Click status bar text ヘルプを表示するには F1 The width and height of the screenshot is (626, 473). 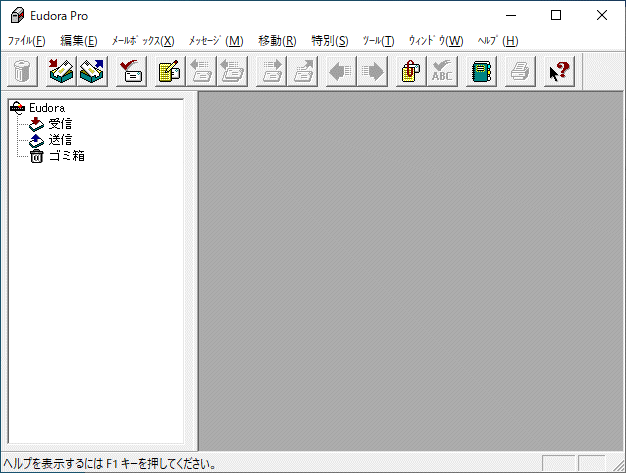[x=110, y=464]
